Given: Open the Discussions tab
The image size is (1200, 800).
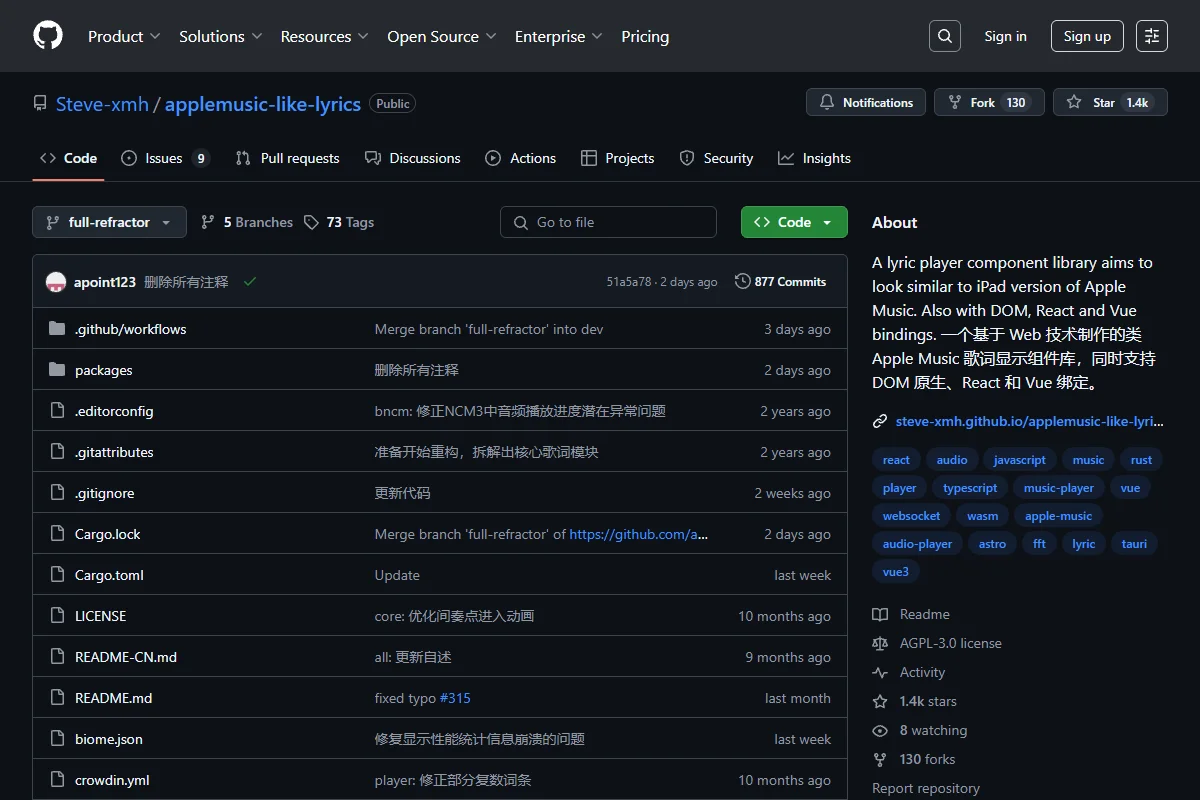Looking at the screenshot, I should [x=412, y=158].
